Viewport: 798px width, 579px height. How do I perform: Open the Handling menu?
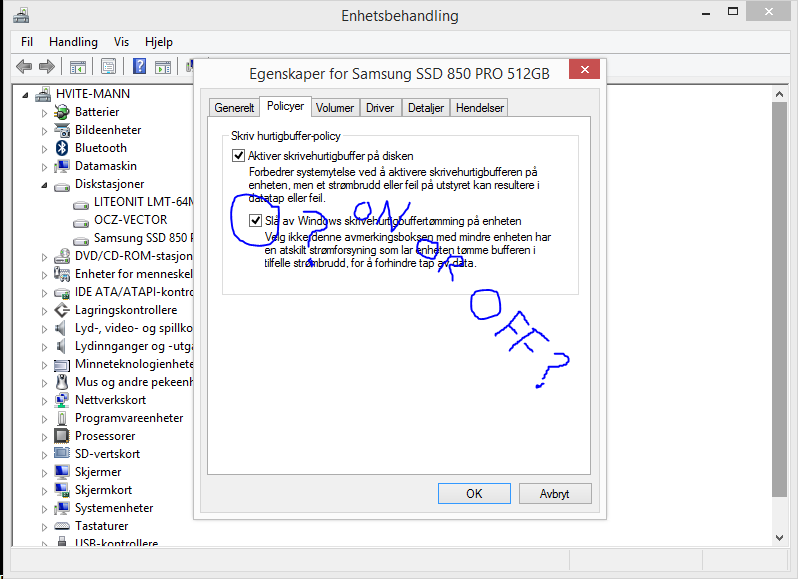point(73,42)
